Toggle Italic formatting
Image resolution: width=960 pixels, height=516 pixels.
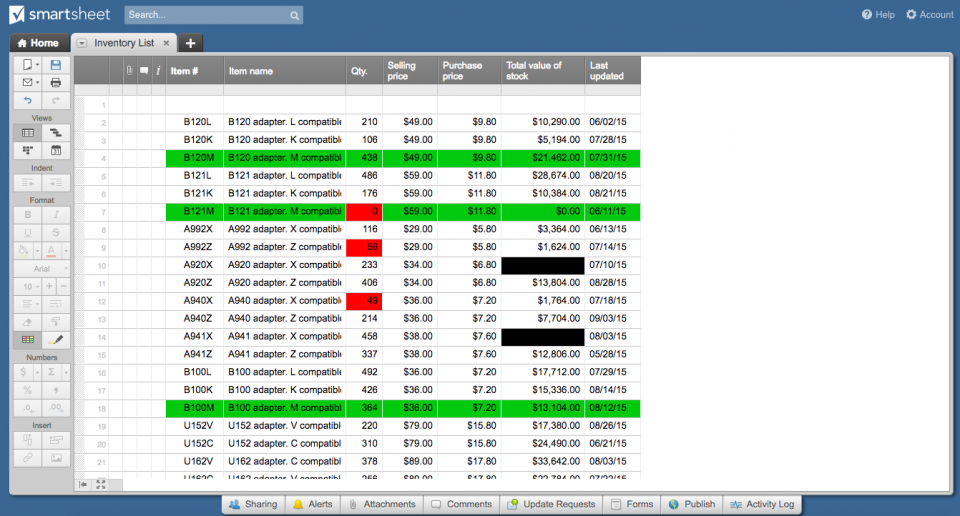56,214
